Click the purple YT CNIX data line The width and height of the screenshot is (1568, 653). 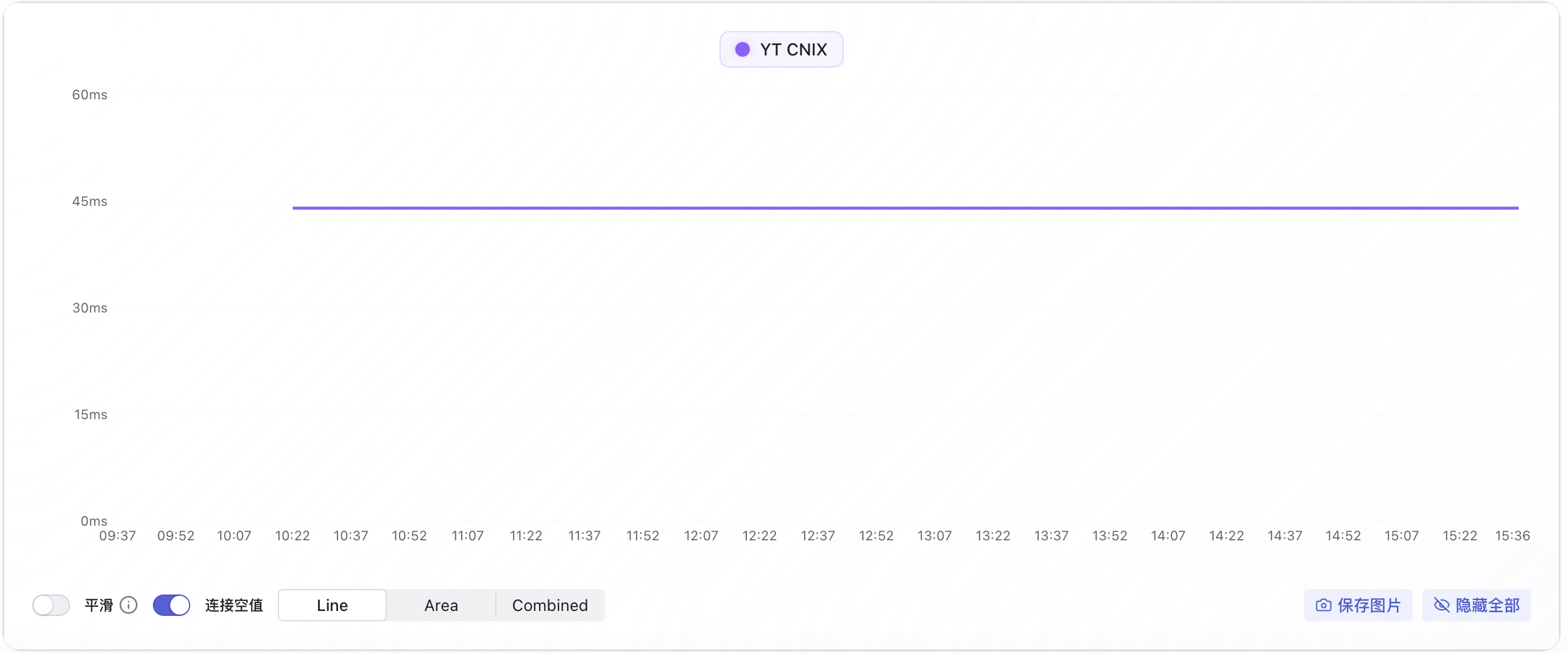(905, 208)
